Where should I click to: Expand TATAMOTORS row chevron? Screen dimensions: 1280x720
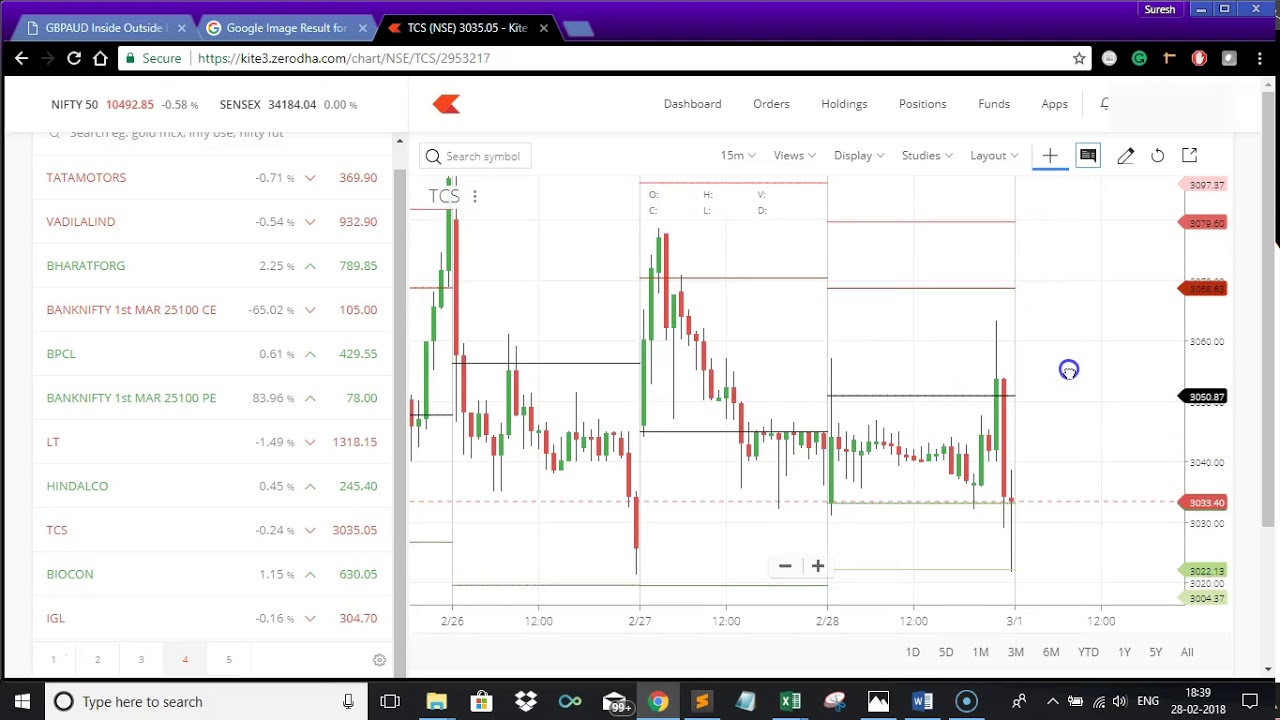(310, 178)
